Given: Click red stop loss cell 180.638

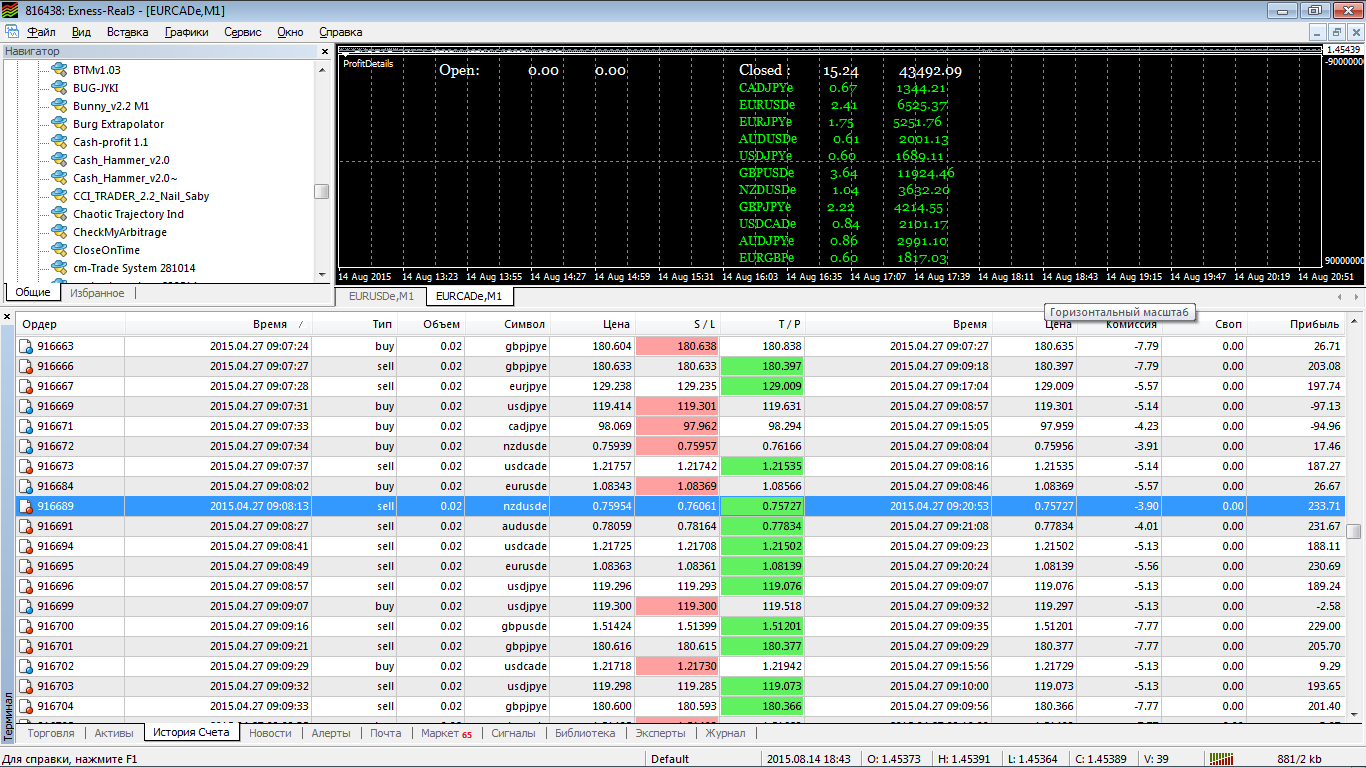Looking at the screenshot, I should pos(678,347).
